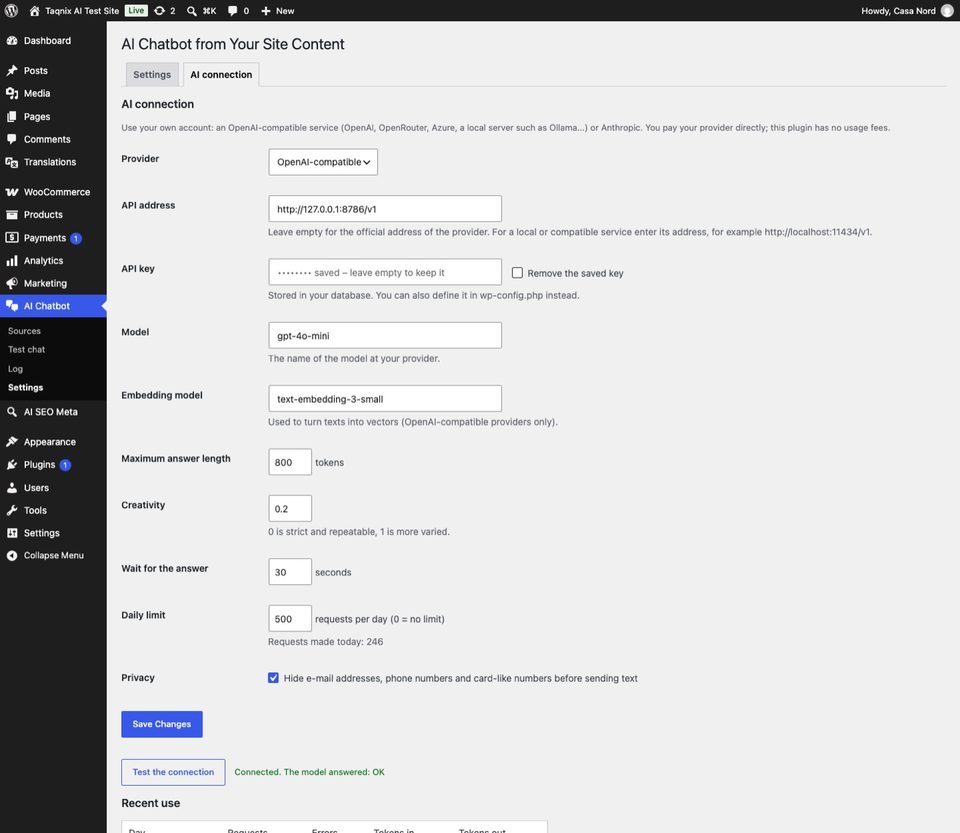Viewport: 960px width, 833px height.
Task: Click the Products box icon
Action: click(x=12, y=214)
